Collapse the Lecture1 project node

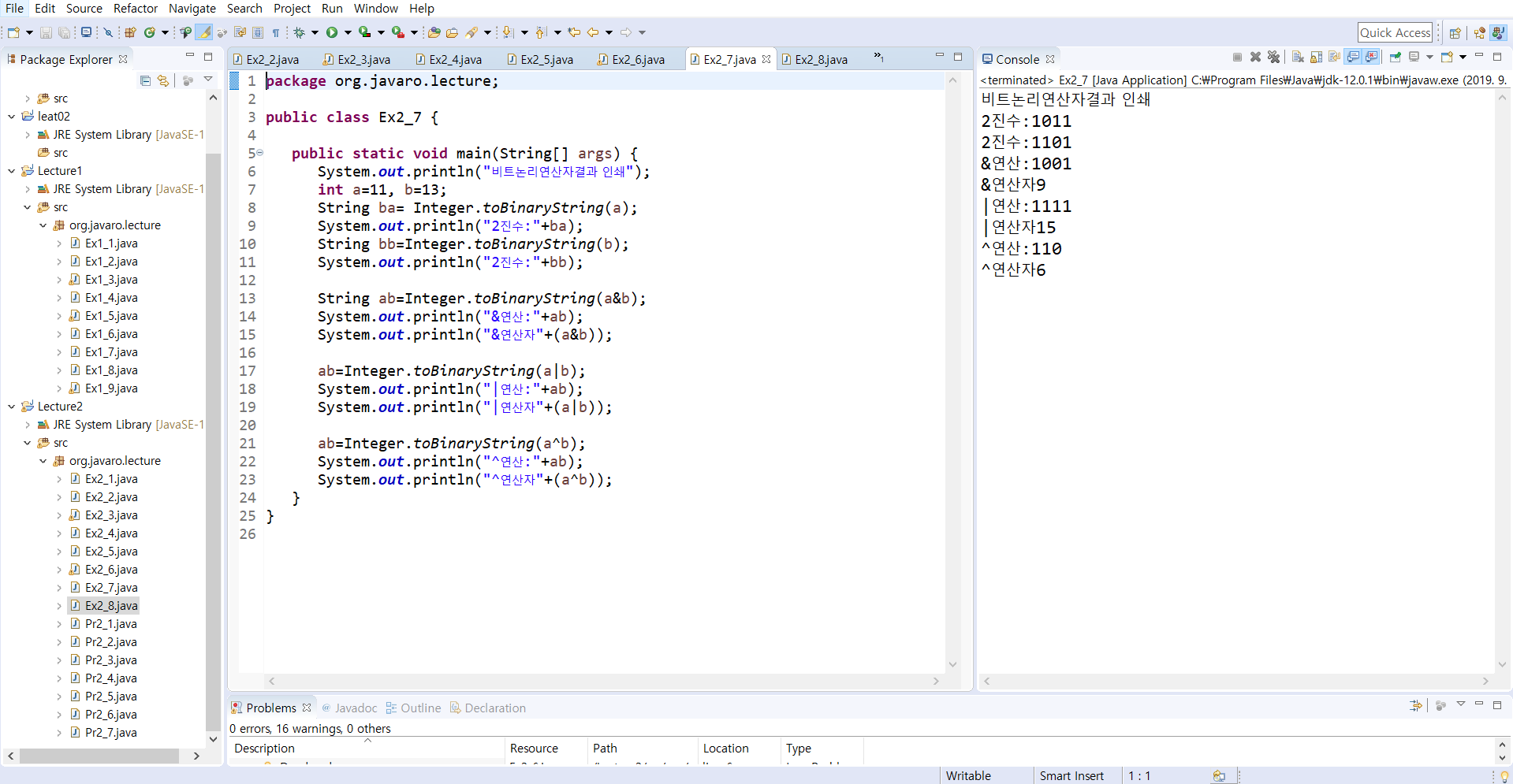coord(11,171)
